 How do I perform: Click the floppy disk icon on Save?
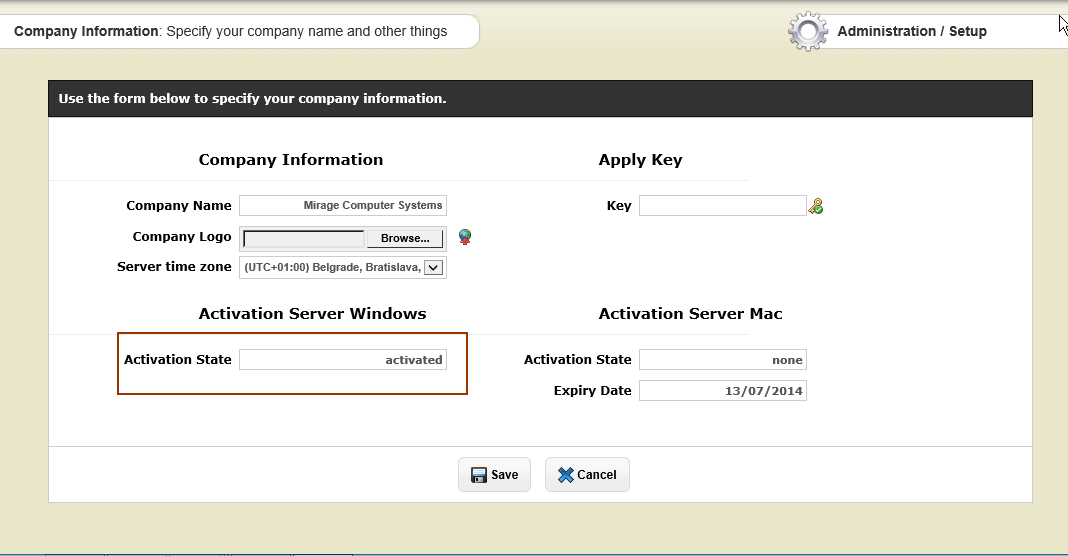pos(479,475)
